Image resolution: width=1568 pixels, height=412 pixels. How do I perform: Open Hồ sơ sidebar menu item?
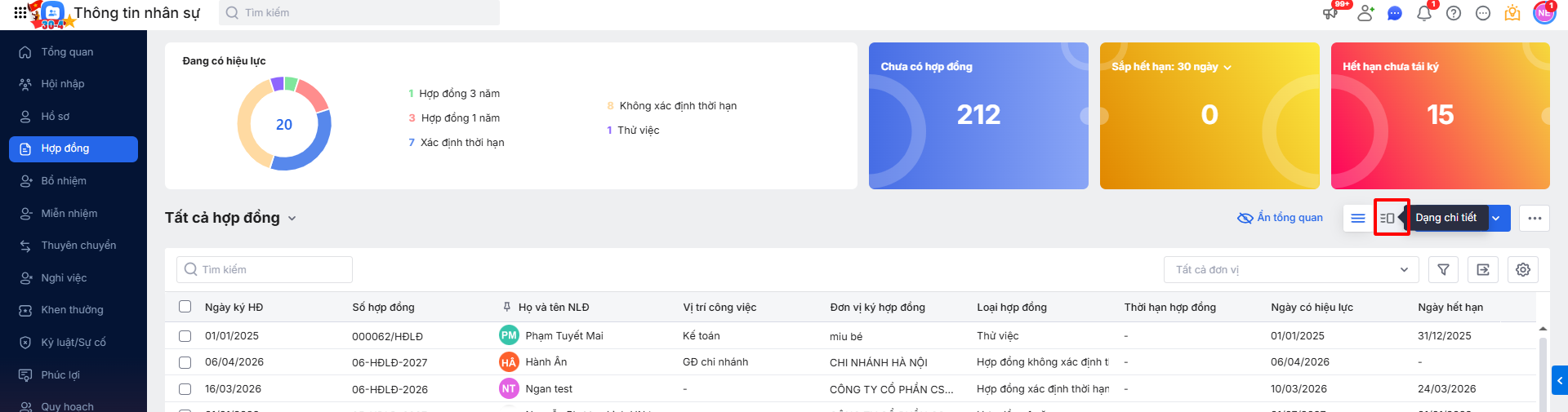point(55,117)
